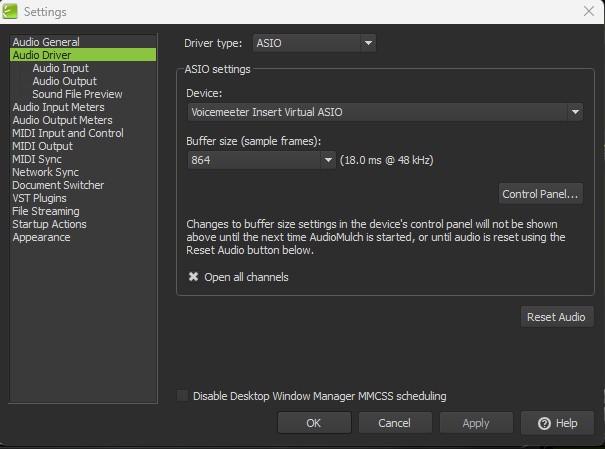Open the ASIO Control Panel
Viewport: 605px width, 449px height.
pos(541,194)
